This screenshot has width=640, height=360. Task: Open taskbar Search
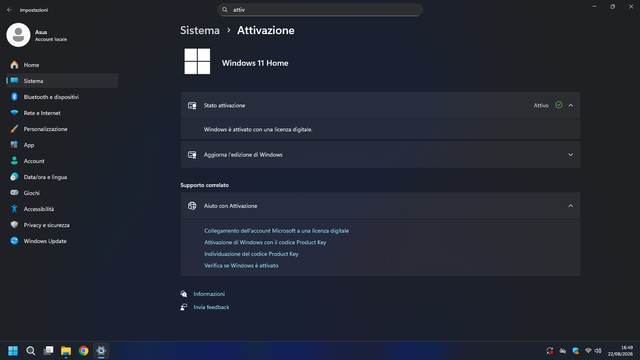tap(31, 351)
